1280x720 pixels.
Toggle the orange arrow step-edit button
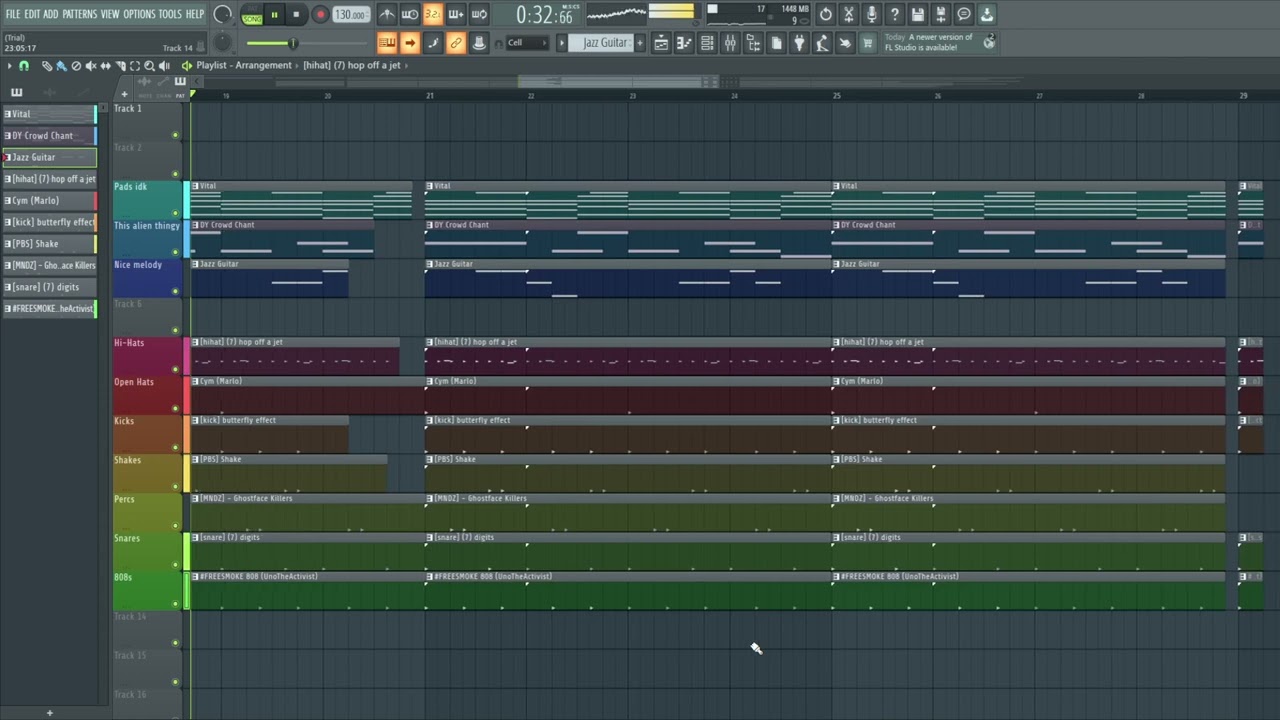pos(410,43)
